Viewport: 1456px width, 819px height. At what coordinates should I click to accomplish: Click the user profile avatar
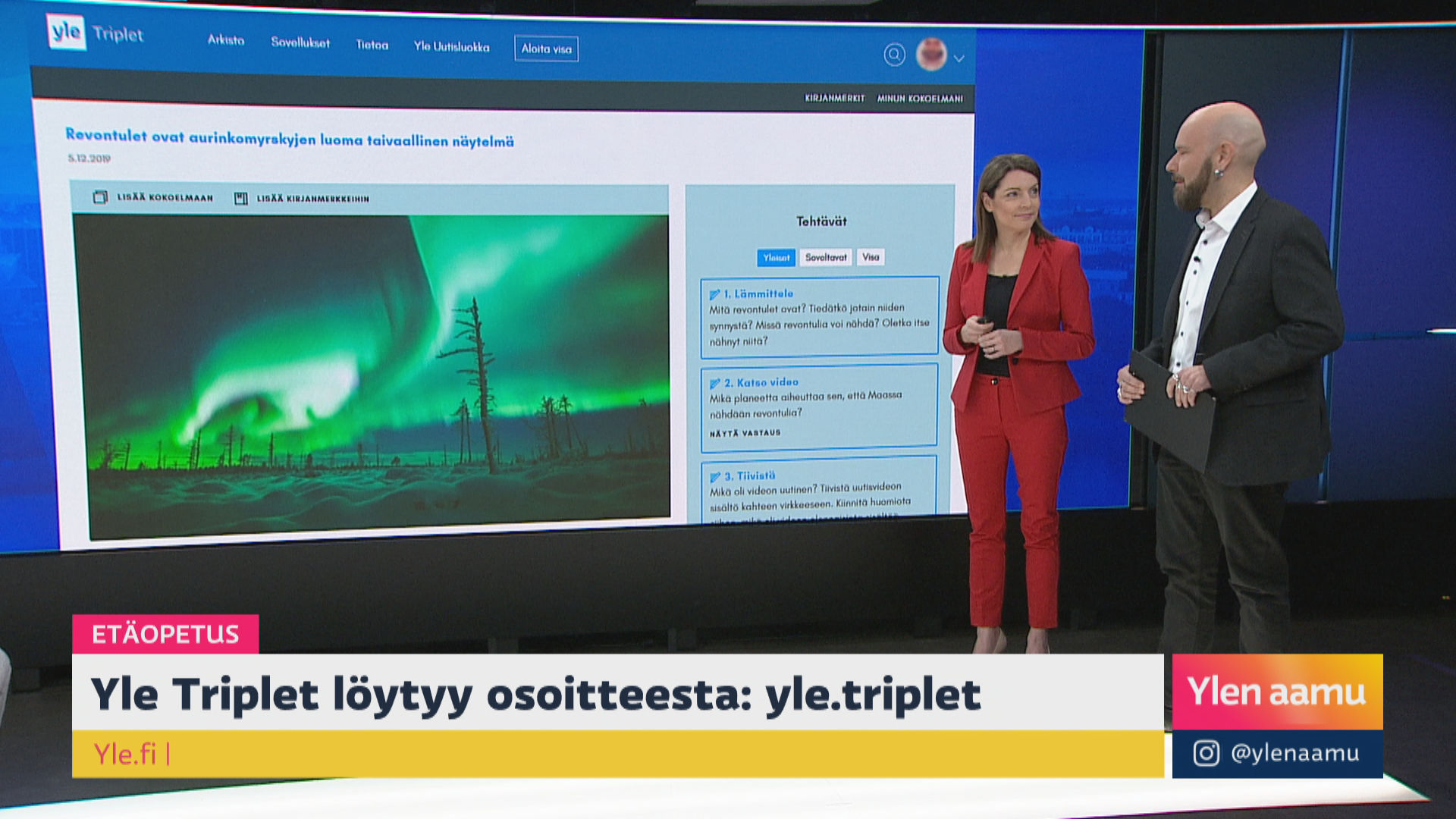[x=931, y=55]
